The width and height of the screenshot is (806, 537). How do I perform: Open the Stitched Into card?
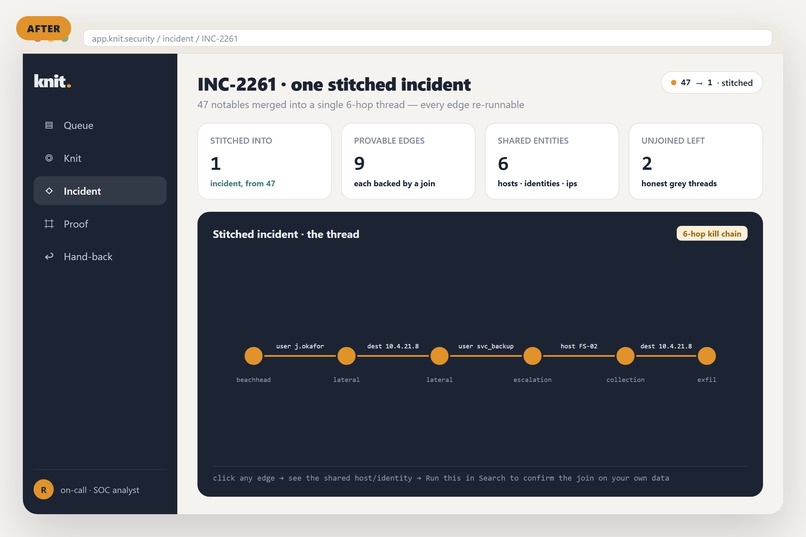264,161
